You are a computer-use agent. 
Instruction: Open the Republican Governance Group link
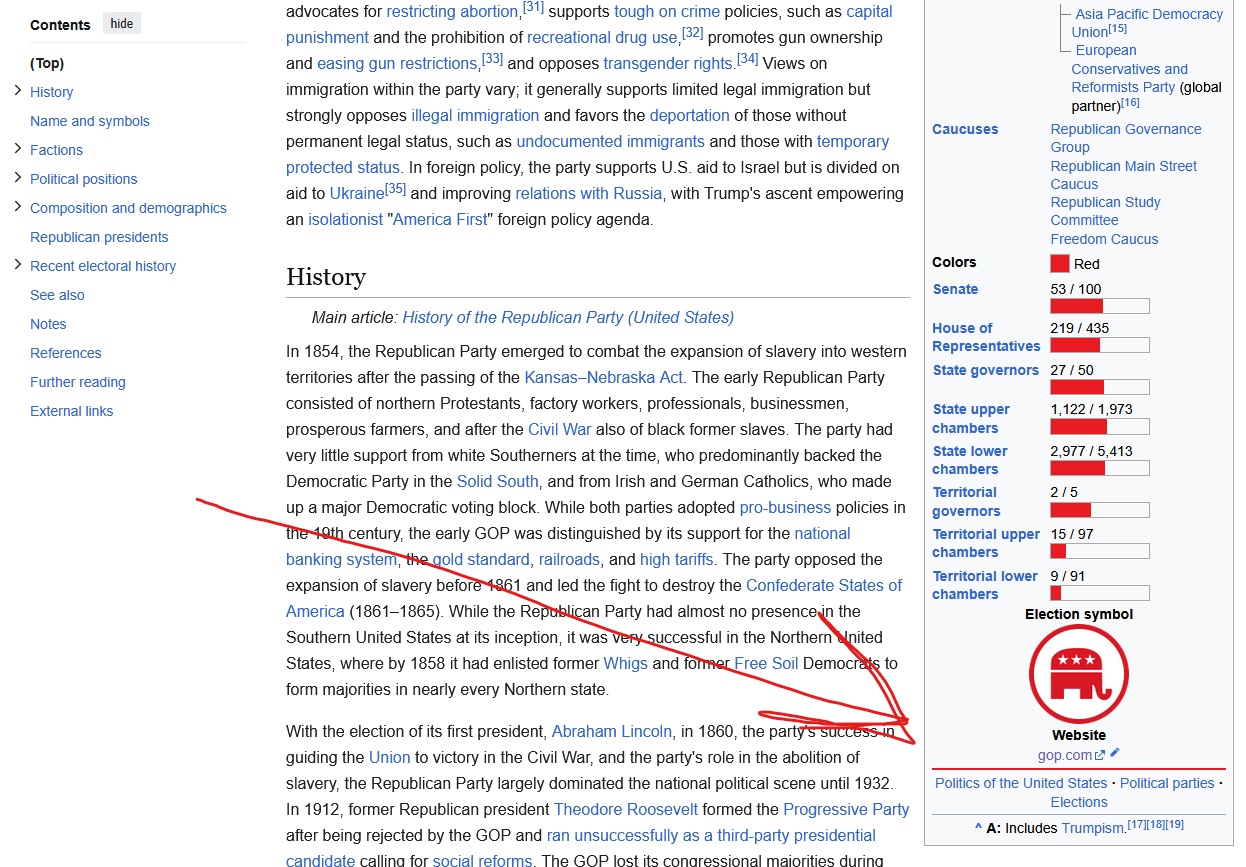(1126, 138)
